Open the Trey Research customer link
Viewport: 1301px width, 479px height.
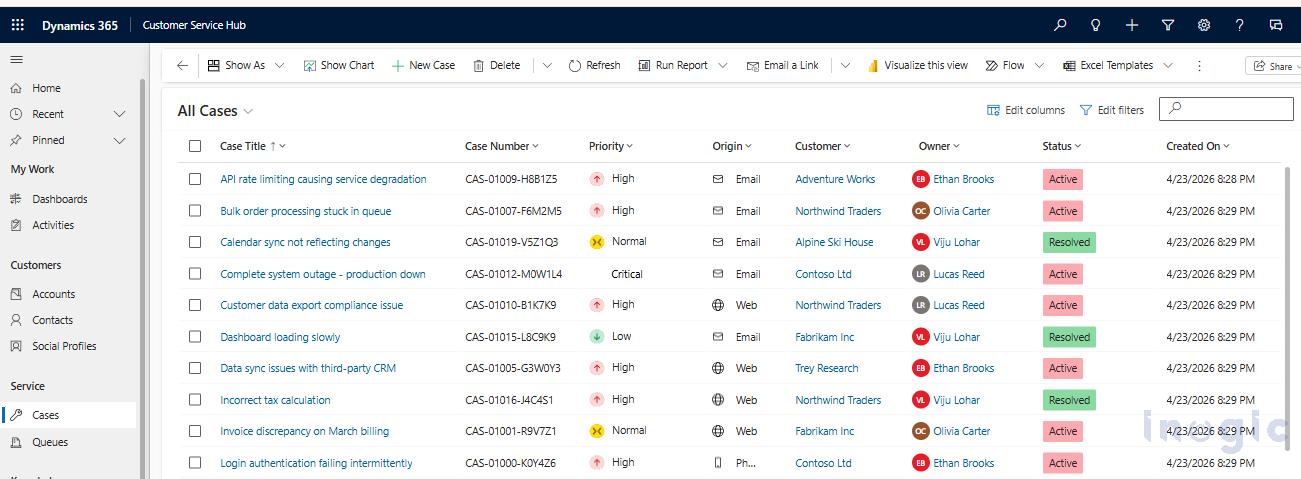[x=827, y=368]
